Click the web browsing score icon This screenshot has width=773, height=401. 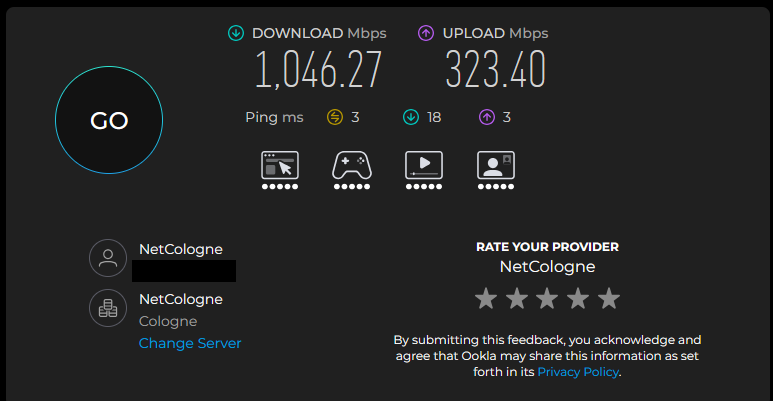tap(280, 170)
